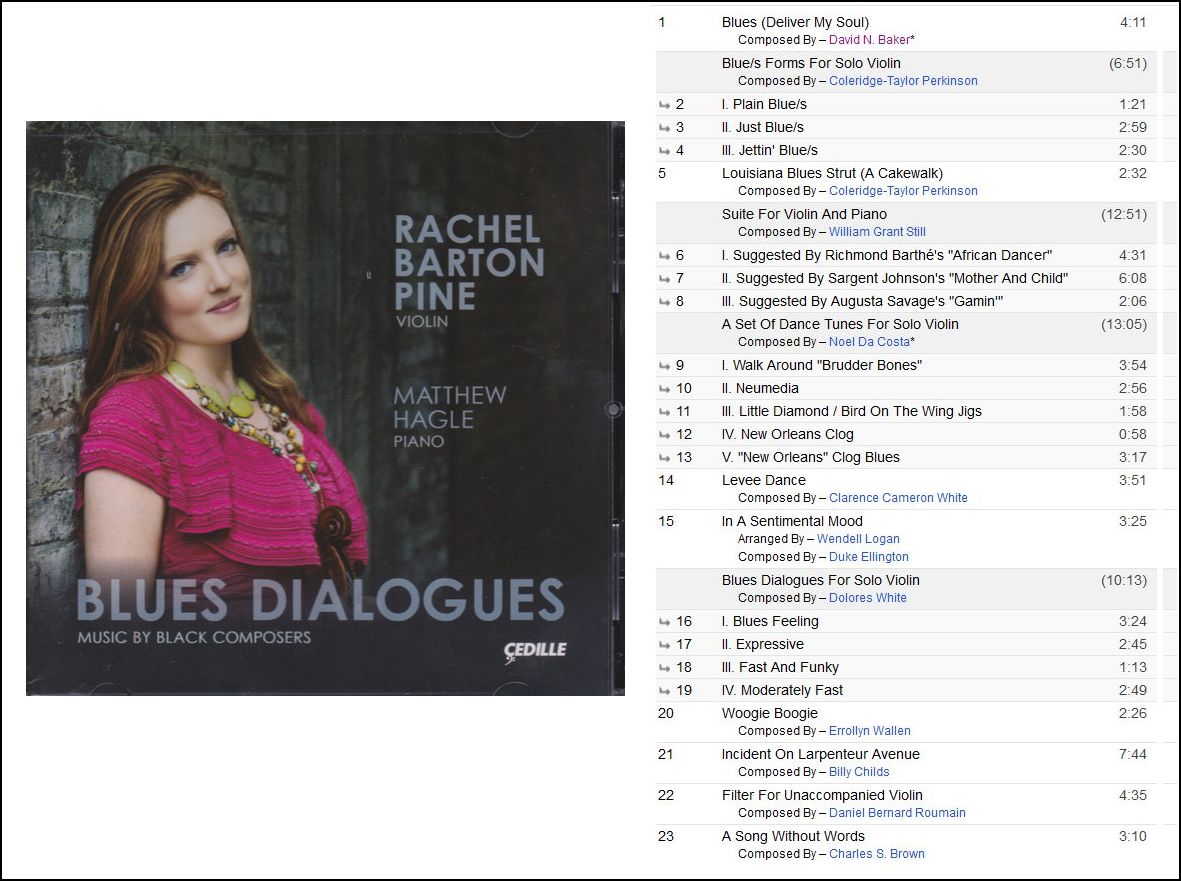Open composer link David N. Baker
Screen dimensions: 1181x881
[x=869, y=40]
